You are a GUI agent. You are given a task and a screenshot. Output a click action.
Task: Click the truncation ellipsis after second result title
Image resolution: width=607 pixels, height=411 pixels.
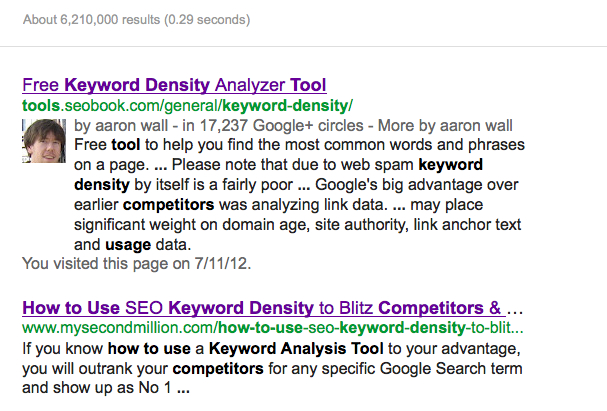(x=515, y=310)
